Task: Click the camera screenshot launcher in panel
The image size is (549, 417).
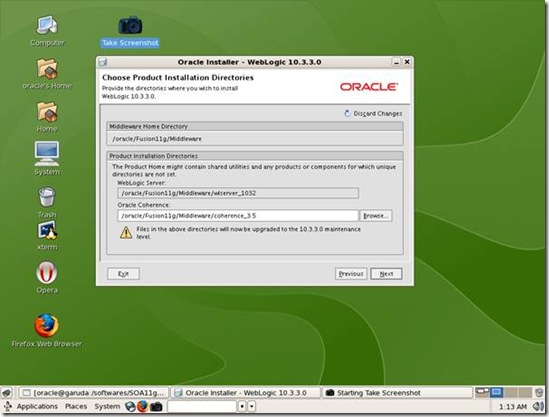Action: click(156, 406)
